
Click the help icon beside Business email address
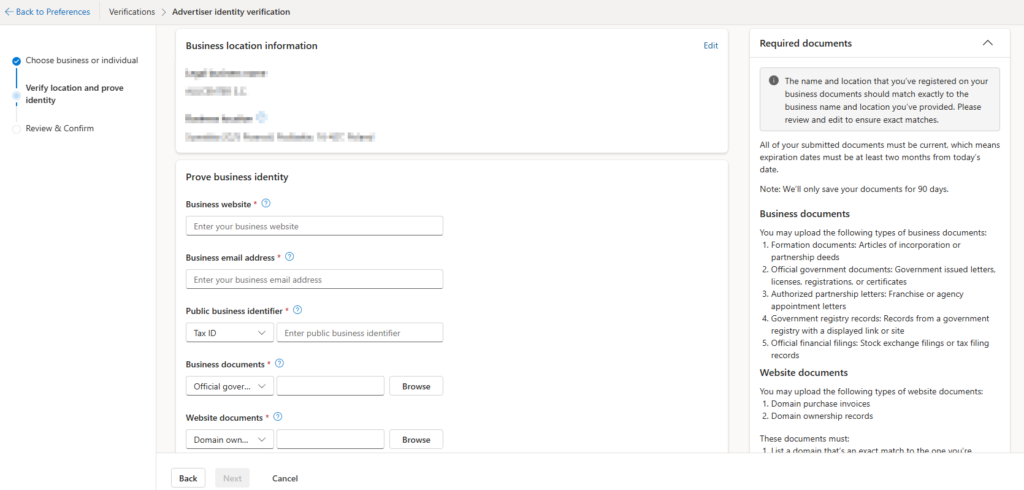[x=289, y=257]
